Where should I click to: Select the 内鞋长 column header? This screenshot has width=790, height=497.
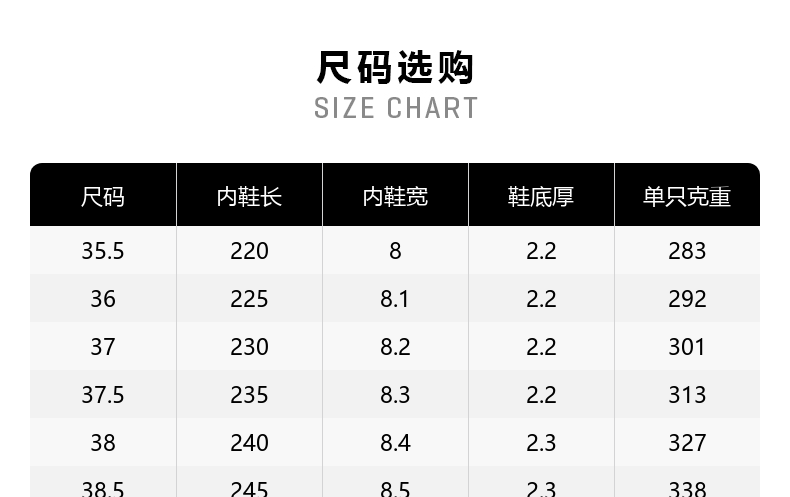coord(249,197)
